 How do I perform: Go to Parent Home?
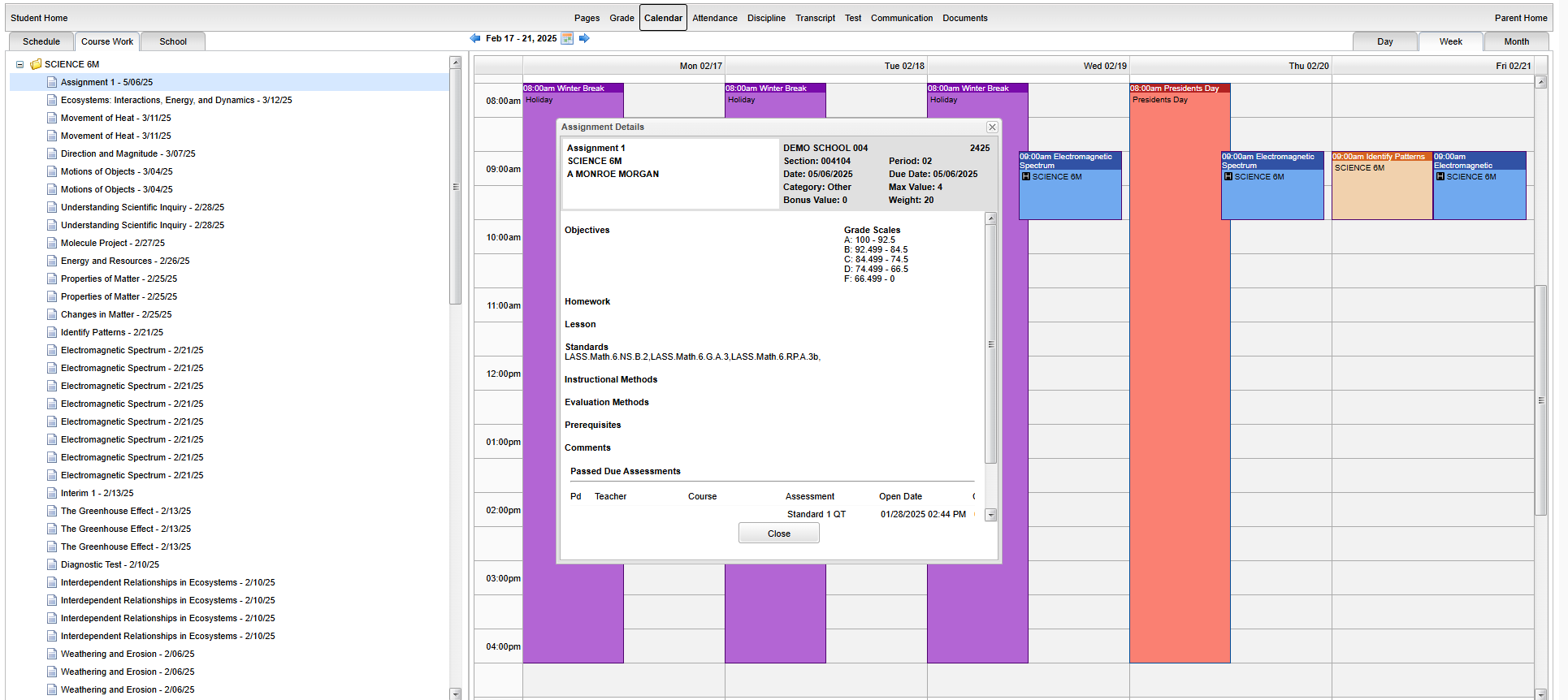pos(1521,18)
